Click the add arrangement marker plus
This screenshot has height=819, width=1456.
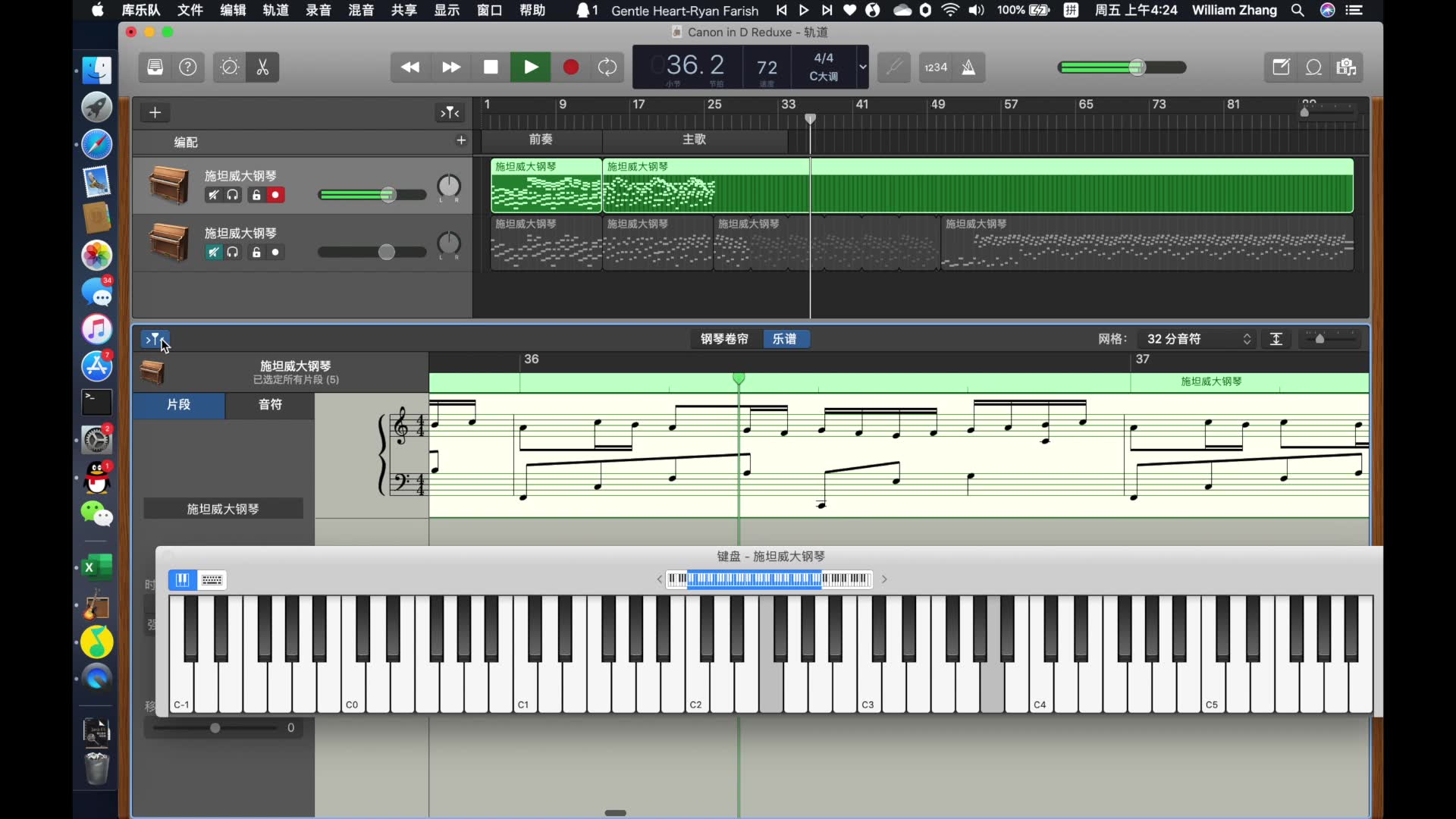point(460,140)
